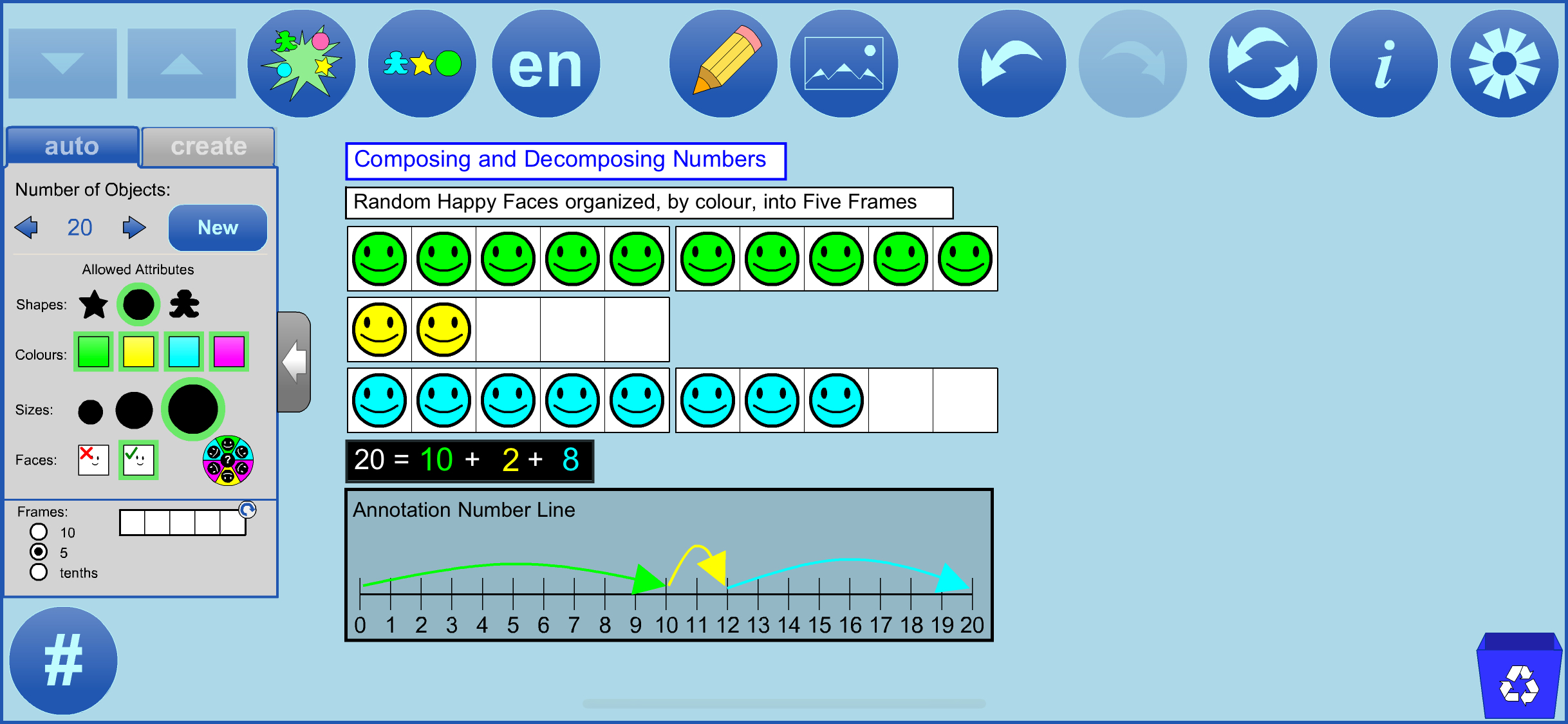
Task: Disable faces with red X option
Action: click(93, 460)
